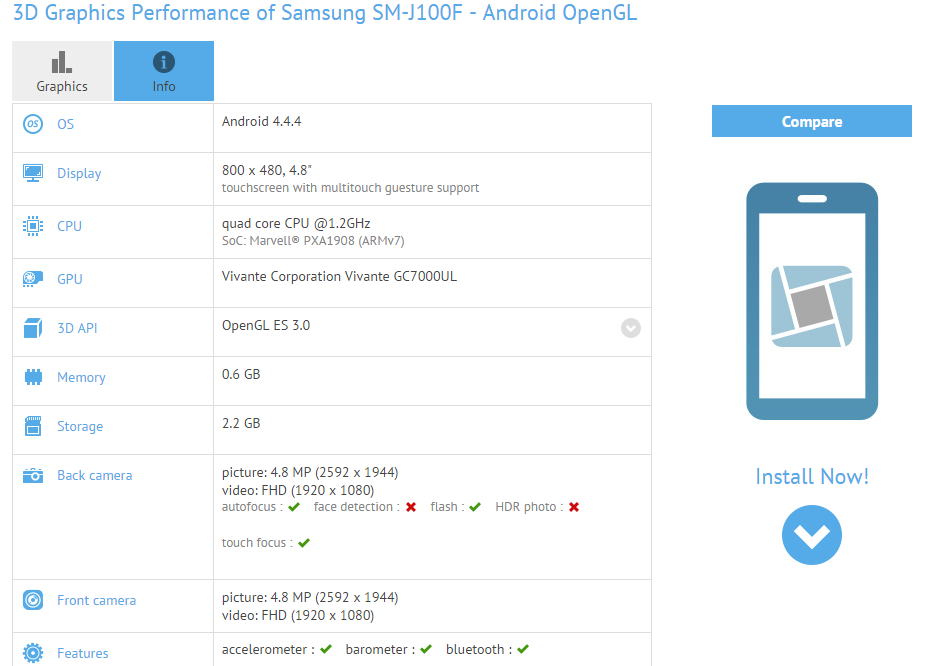This screenshot has width=931, height=666.
Task: Click the HDR photo red cross
Action: (x=574, y=508)
